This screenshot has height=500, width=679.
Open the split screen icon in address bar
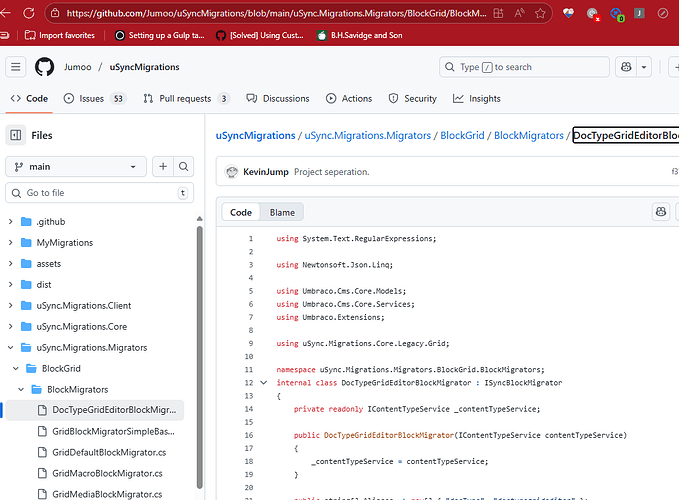[498, 13]
